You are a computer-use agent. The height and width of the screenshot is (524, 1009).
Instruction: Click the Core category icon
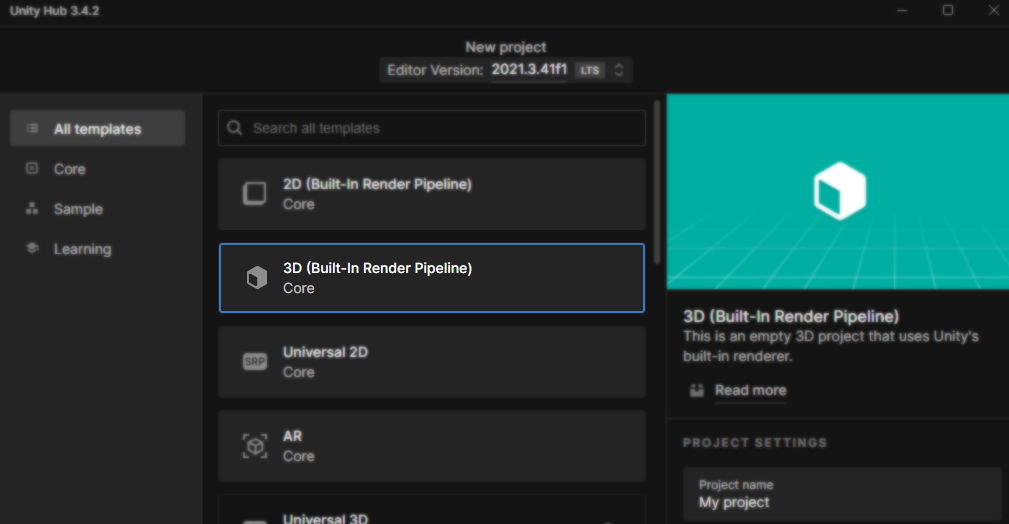[32, 168]
